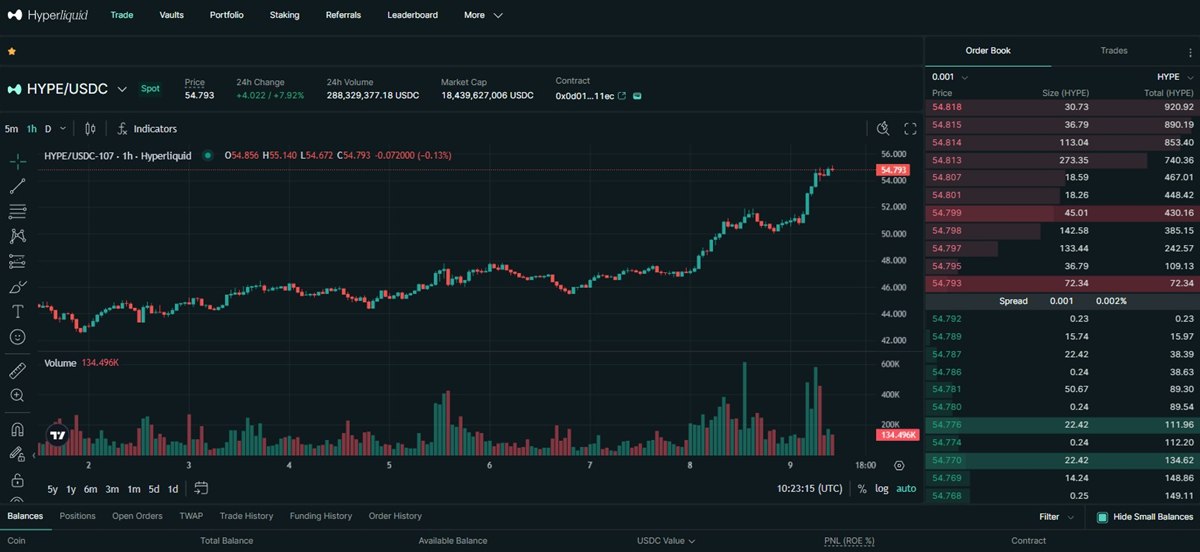Select the forecasting and measurement tool
The image size is (1200, 552).
[17, 261]
